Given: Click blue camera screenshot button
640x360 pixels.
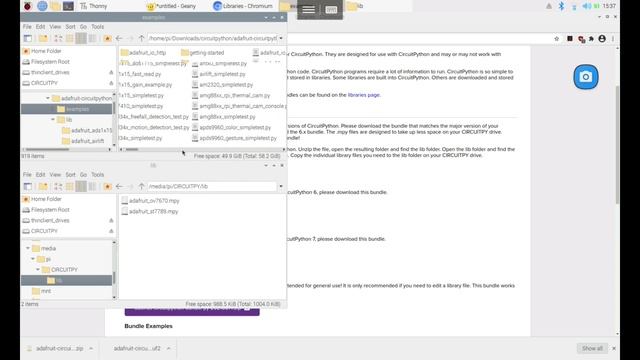Looking at the screenshot, I should tap(586, 77).
